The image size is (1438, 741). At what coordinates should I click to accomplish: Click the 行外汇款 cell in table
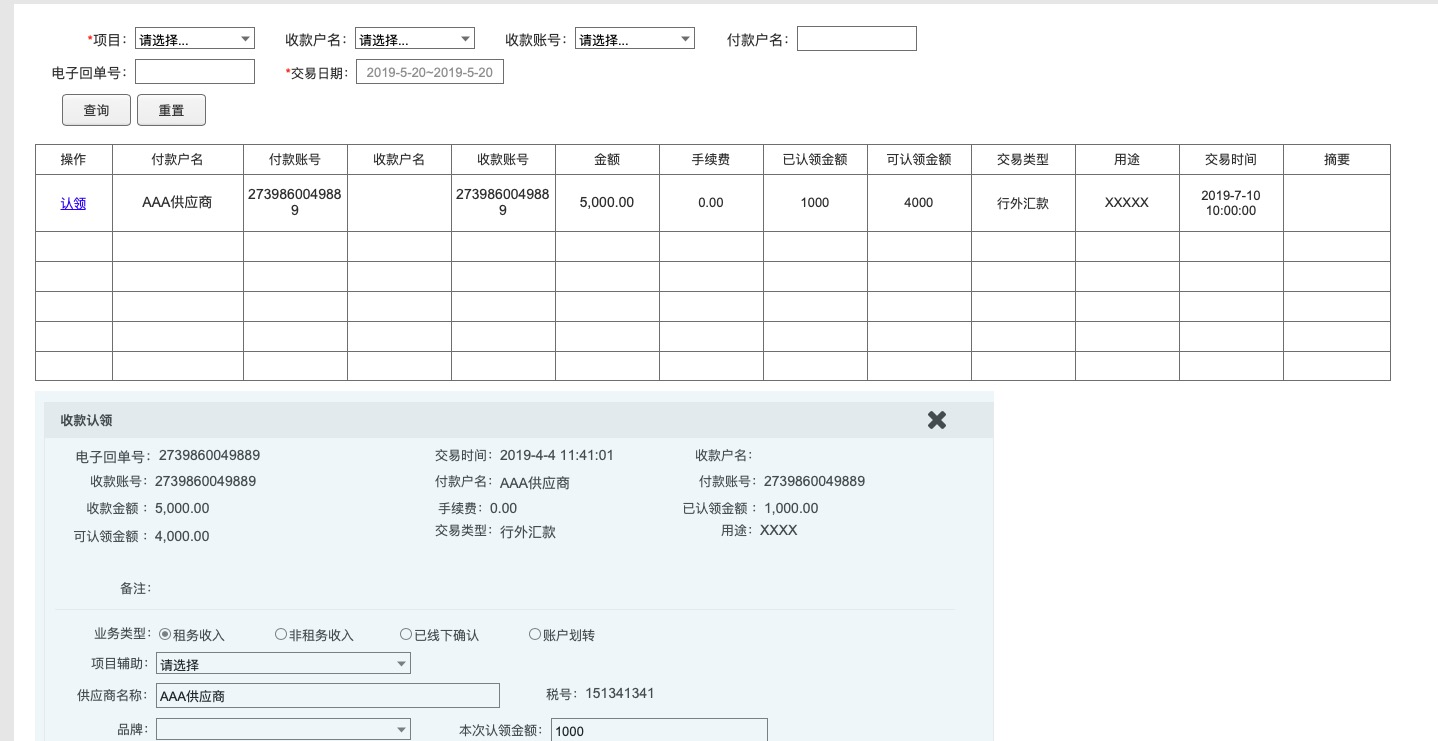click(1023, 203)
